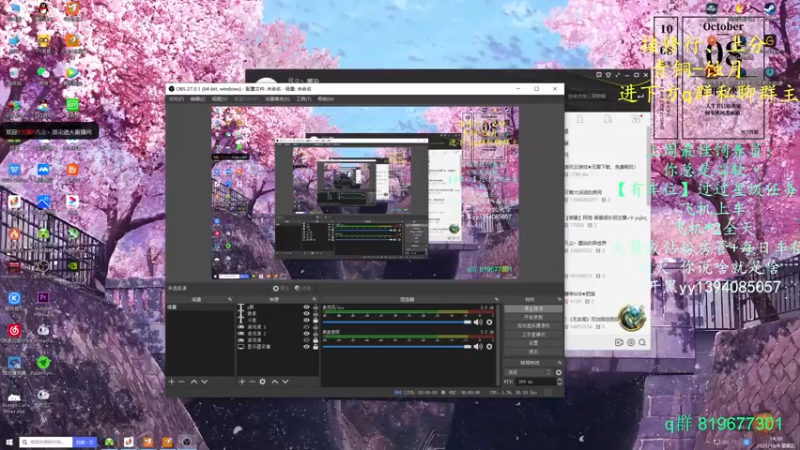Add a new scene with the plus icon
This screenshot has width=800, height=450.
[x=171, y=381]
